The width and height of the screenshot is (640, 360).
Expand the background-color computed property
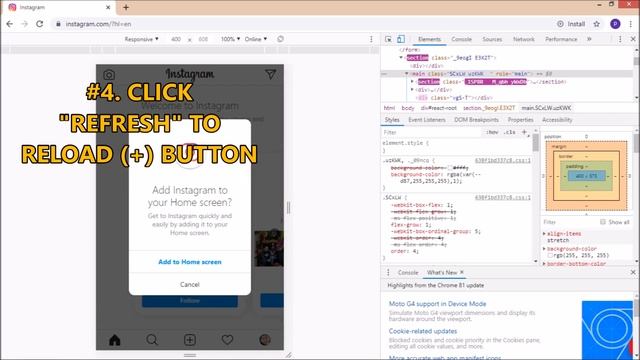pos(544,249)
